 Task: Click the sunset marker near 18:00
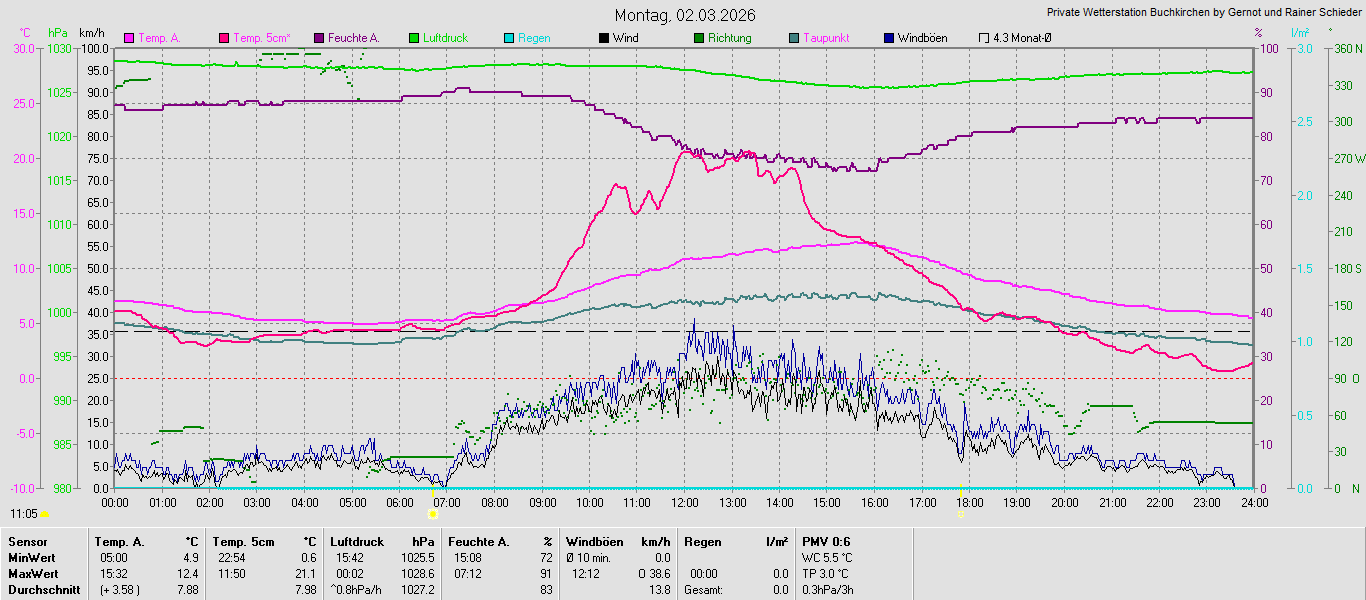[960, 514]
